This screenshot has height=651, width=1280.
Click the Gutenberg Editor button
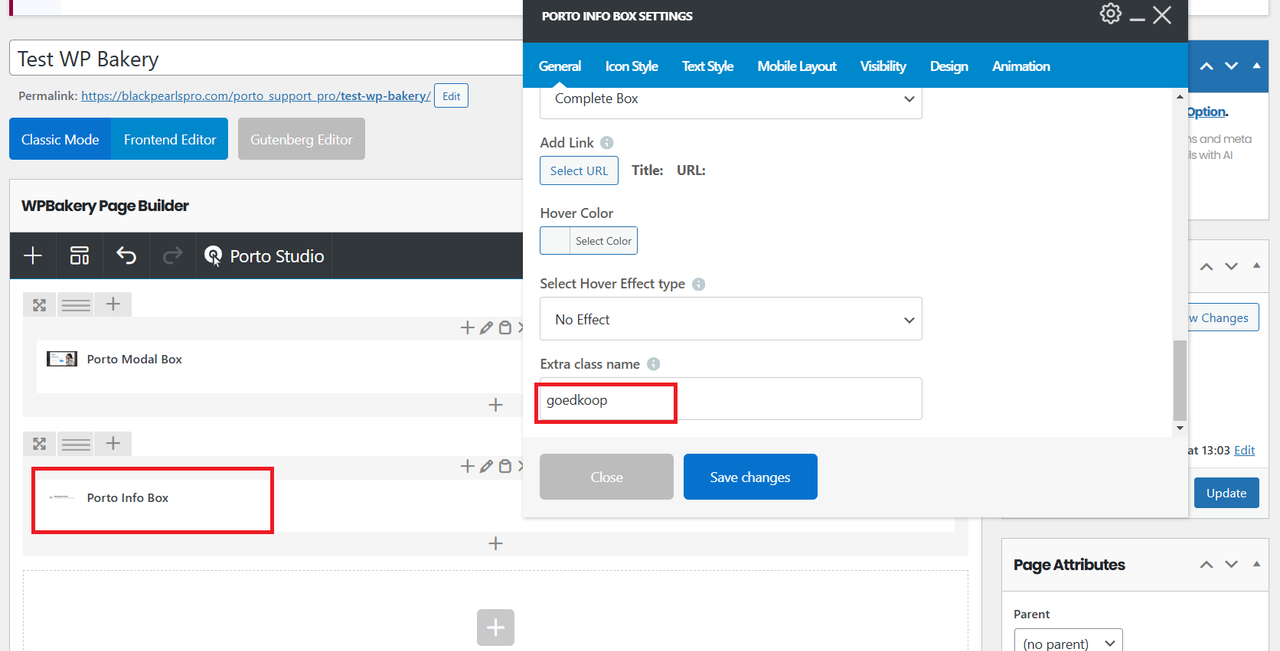301,140
